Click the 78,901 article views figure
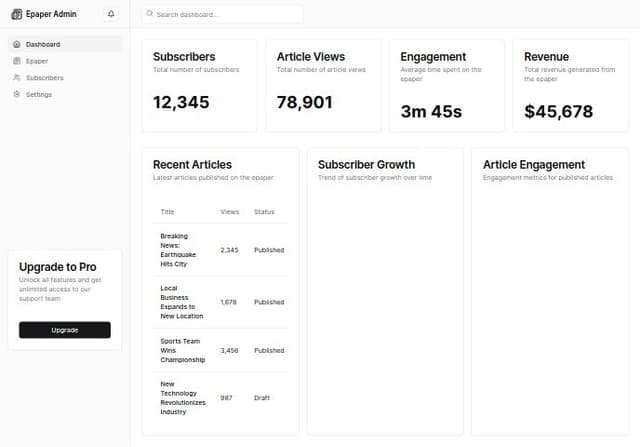 (304, 102)
